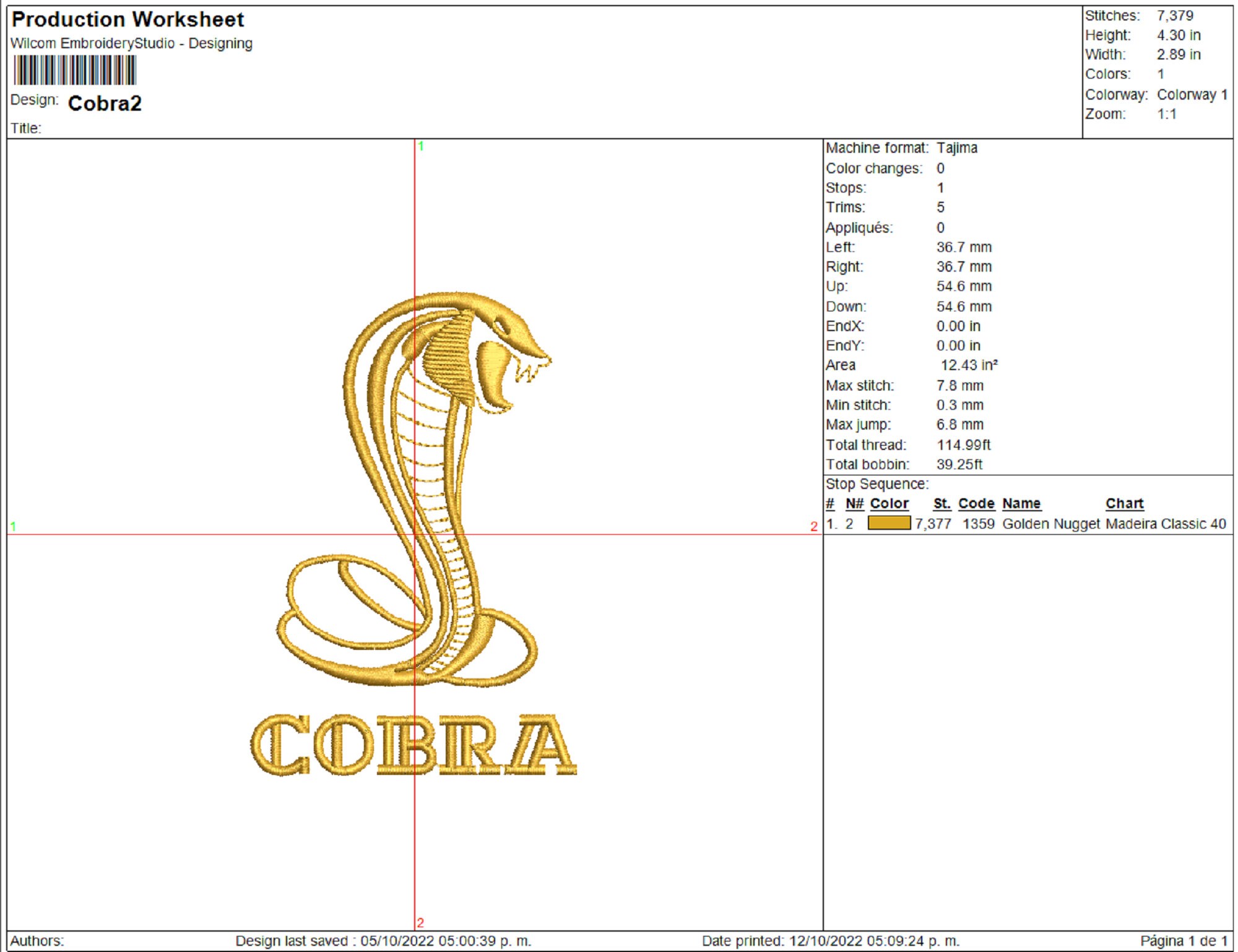Viewport: 1238px width, 952px height.
Task: Click the 'Title:' label
Action: pos(25,128)
